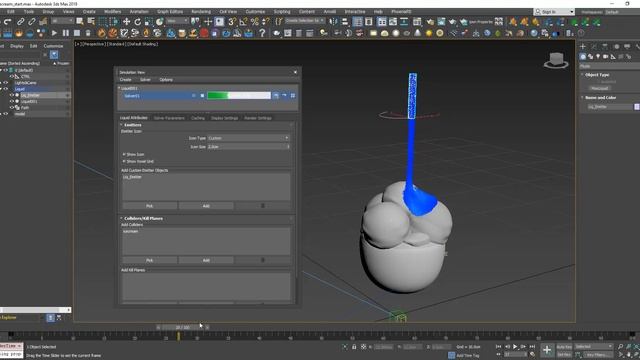Click the Redo arrow icon
Screen dimensions: 640x360
point(8,22)
